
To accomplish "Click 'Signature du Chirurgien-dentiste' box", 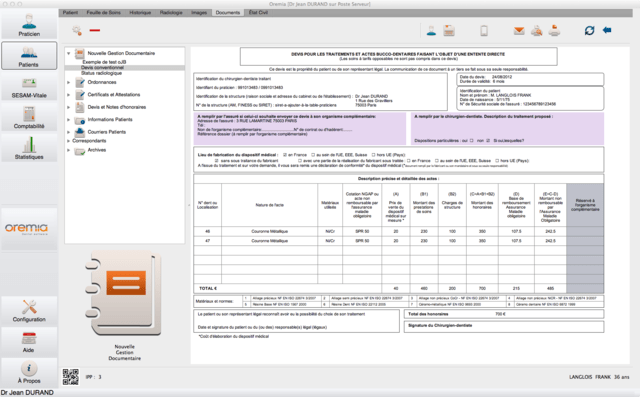I will (504, 326).
